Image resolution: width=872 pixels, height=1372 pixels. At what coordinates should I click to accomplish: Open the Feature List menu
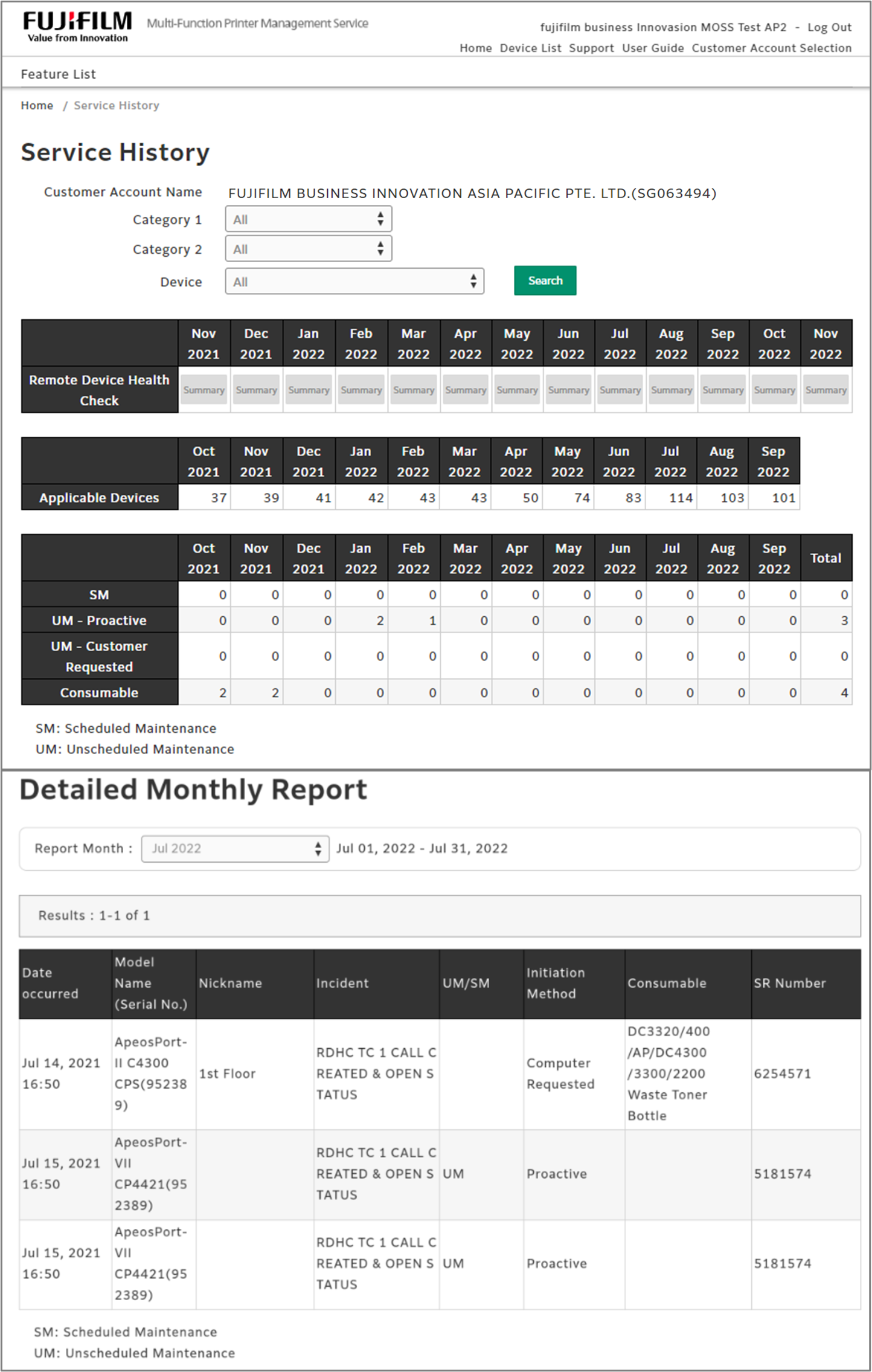click(59, 74)
